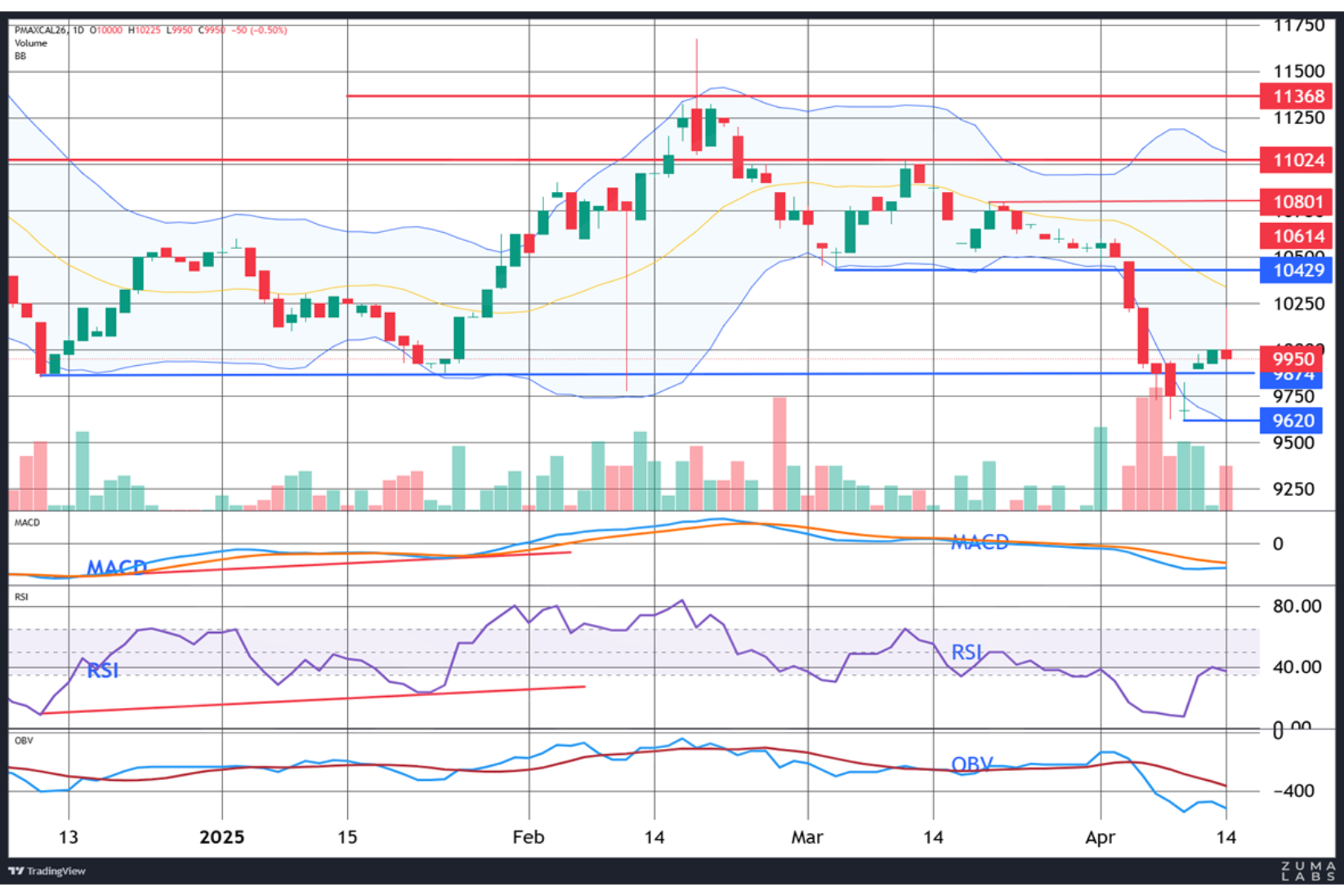
Task: Click the low value L9950
Action: tap(180, 30)
